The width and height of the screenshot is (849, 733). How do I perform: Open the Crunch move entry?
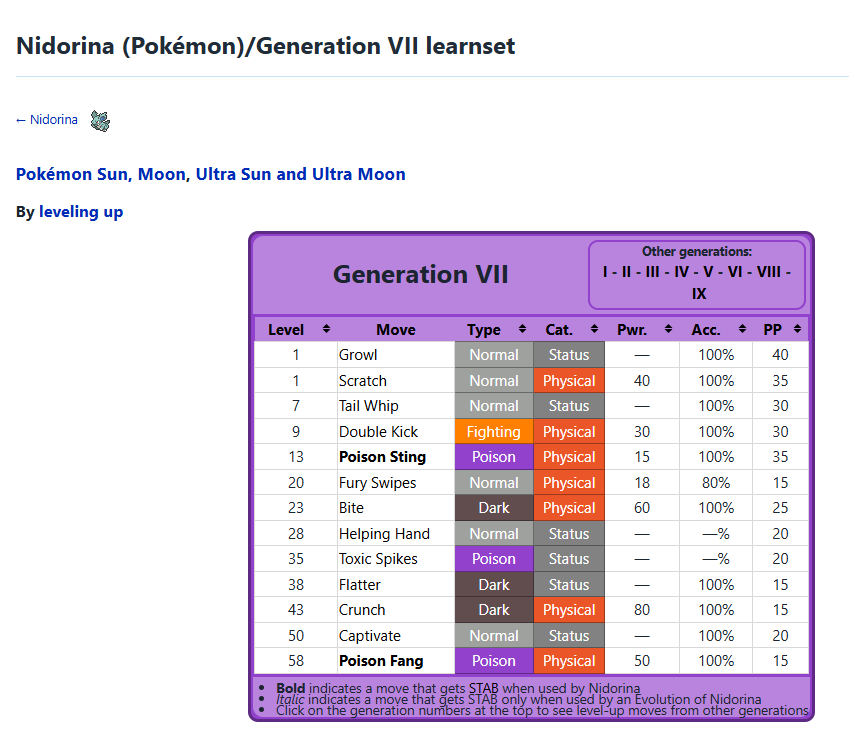click(x=362, y=610)
